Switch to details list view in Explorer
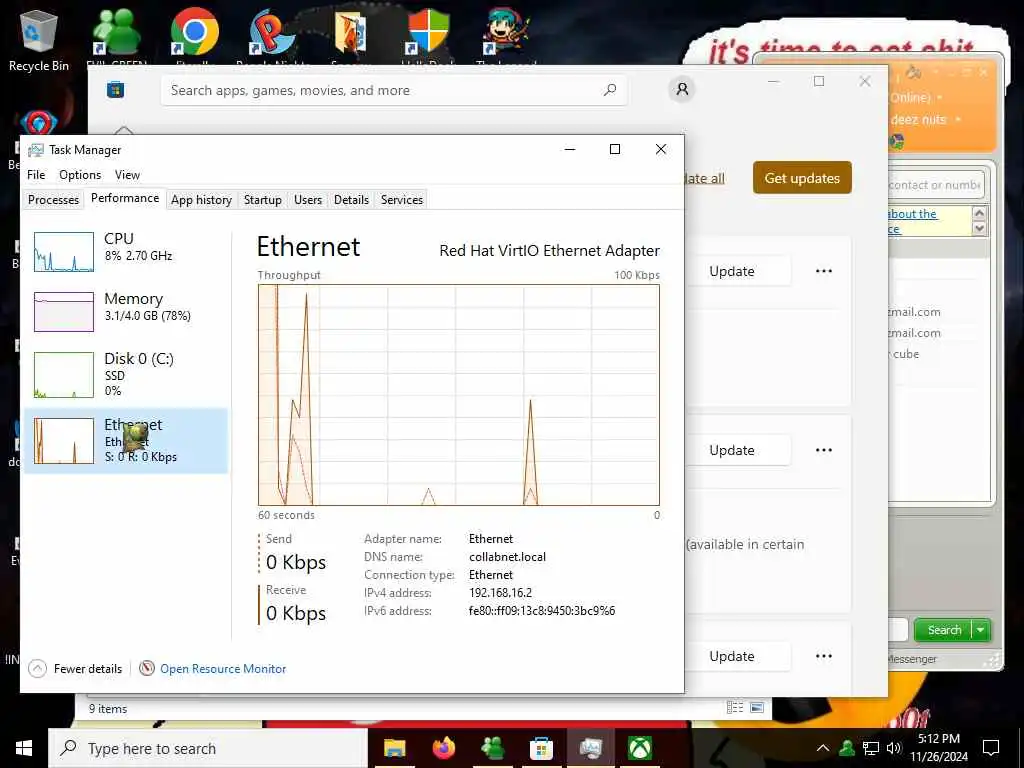This screenshot has width=1024, height=768. click(735, 707)
